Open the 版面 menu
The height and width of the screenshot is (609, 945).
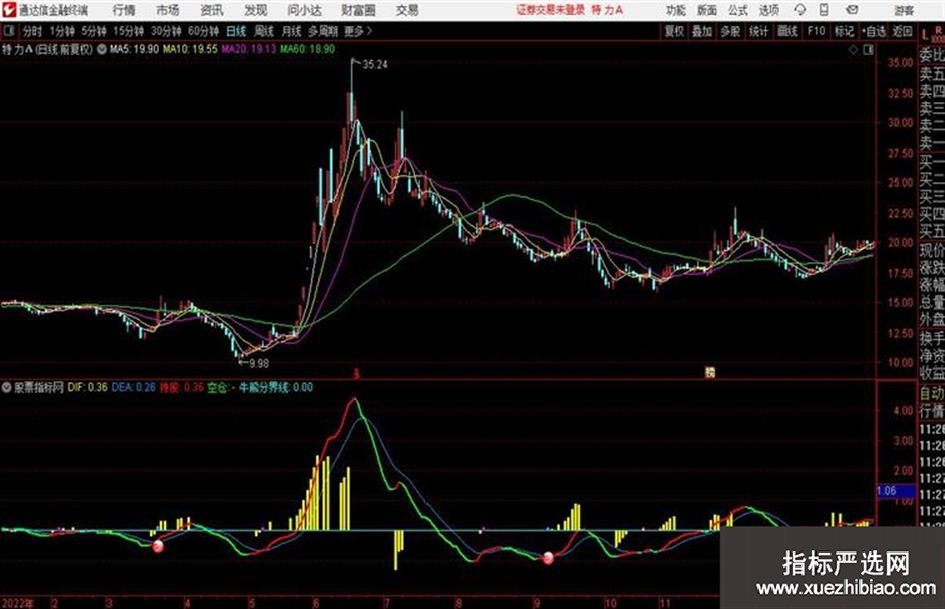707,10
